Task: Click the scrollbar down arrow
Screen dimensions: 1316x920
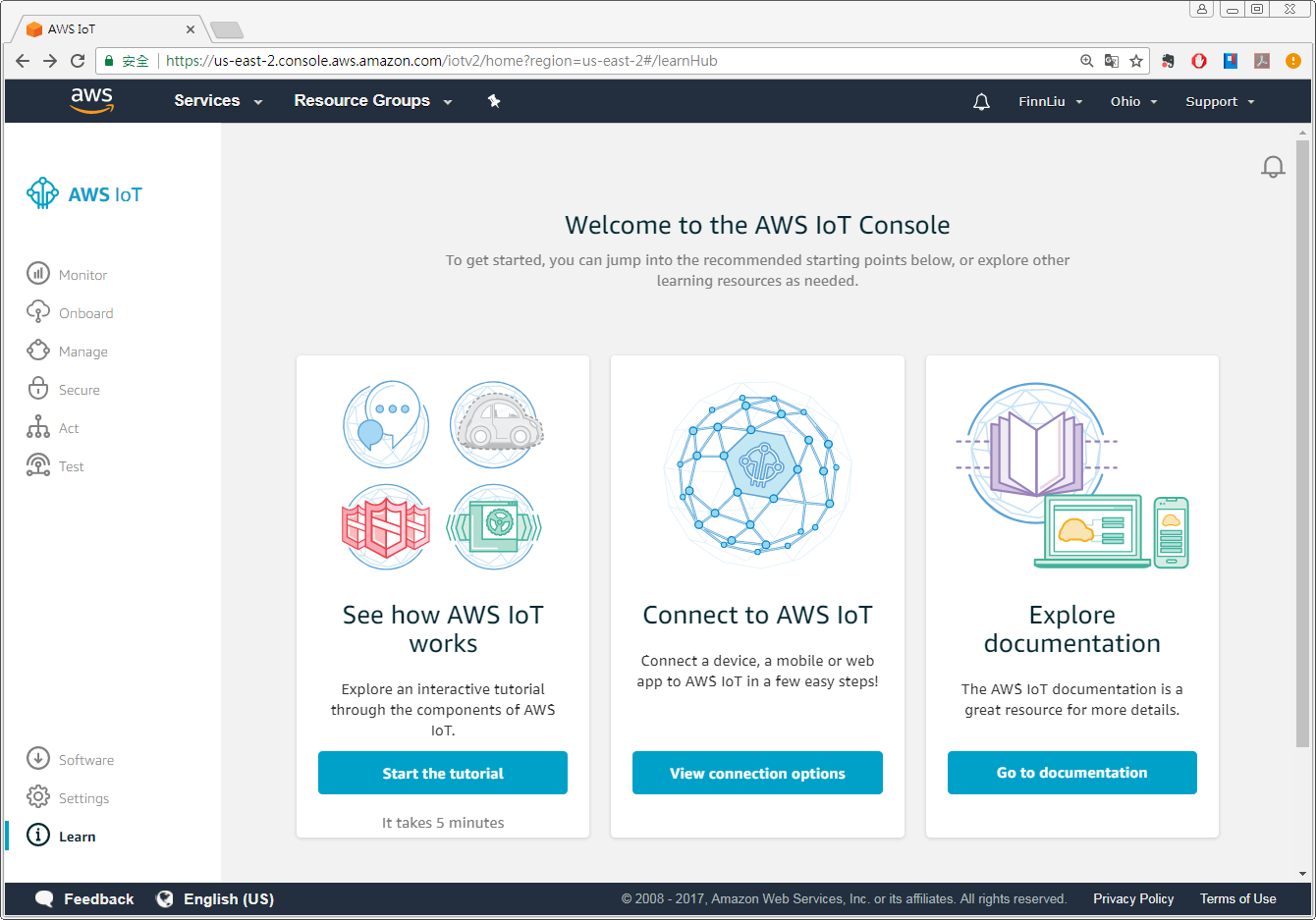Action: point(1303,874)
